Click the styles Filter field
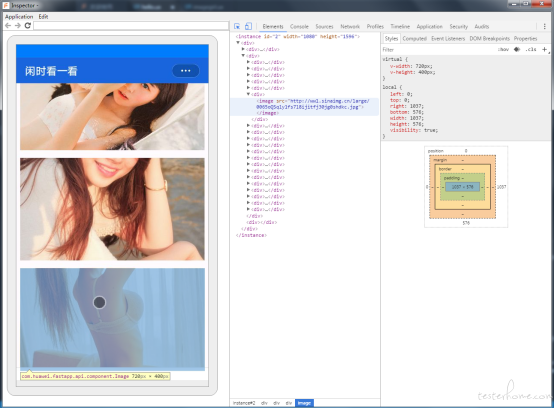The width and height of the screenshot is (554, 408). click(x=438, y=49)
